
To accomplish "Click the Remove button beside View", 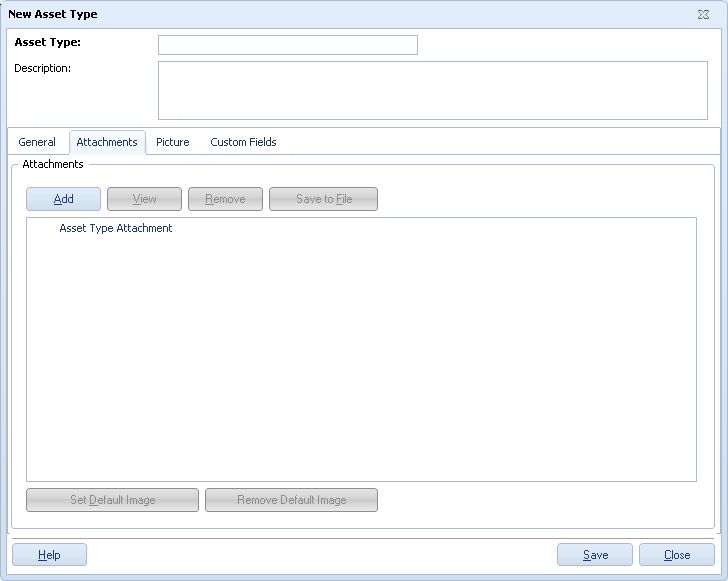I will click(225, 199).
